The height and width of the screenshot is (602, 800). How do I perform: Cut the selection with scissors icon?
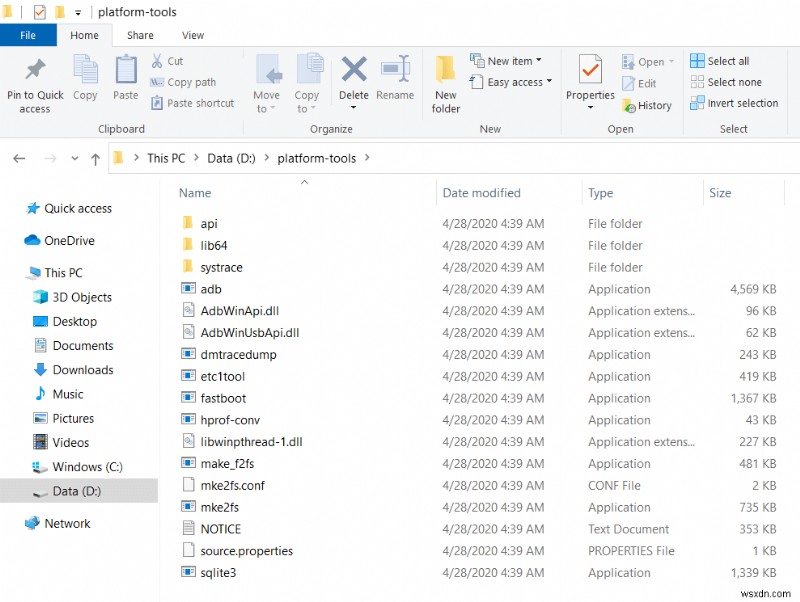(167, 61)
